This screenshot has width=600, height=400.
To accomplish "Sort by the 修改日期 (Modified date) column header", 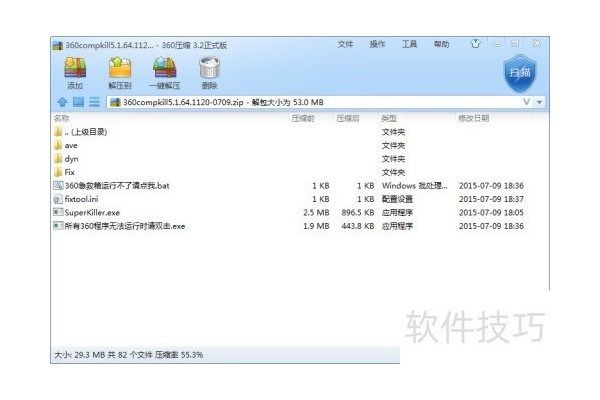I will coord(474,118).
